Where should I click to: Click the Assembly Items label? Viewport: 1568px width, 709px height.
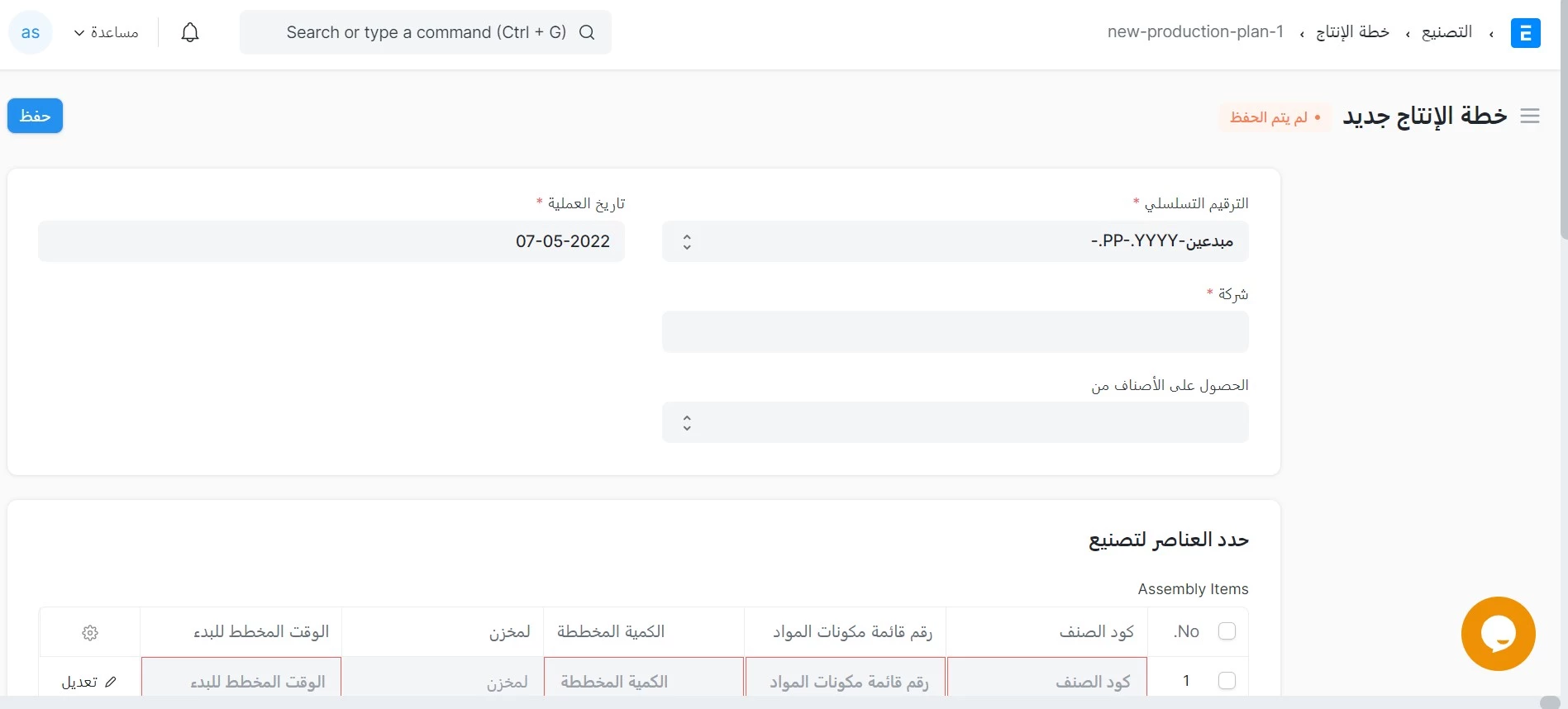pos(1193,589)
